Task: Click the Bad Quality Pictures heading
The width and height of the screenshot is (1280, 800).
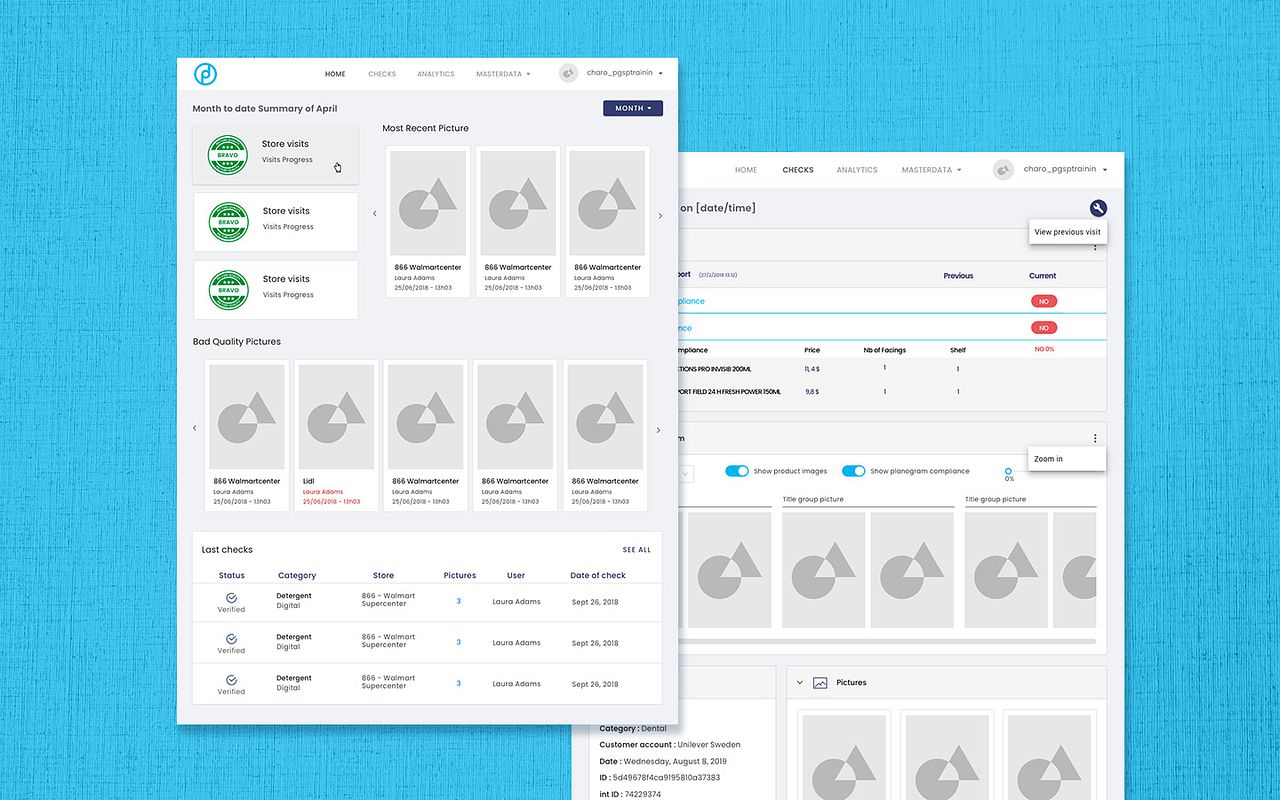Action: (x=237, y=342)
